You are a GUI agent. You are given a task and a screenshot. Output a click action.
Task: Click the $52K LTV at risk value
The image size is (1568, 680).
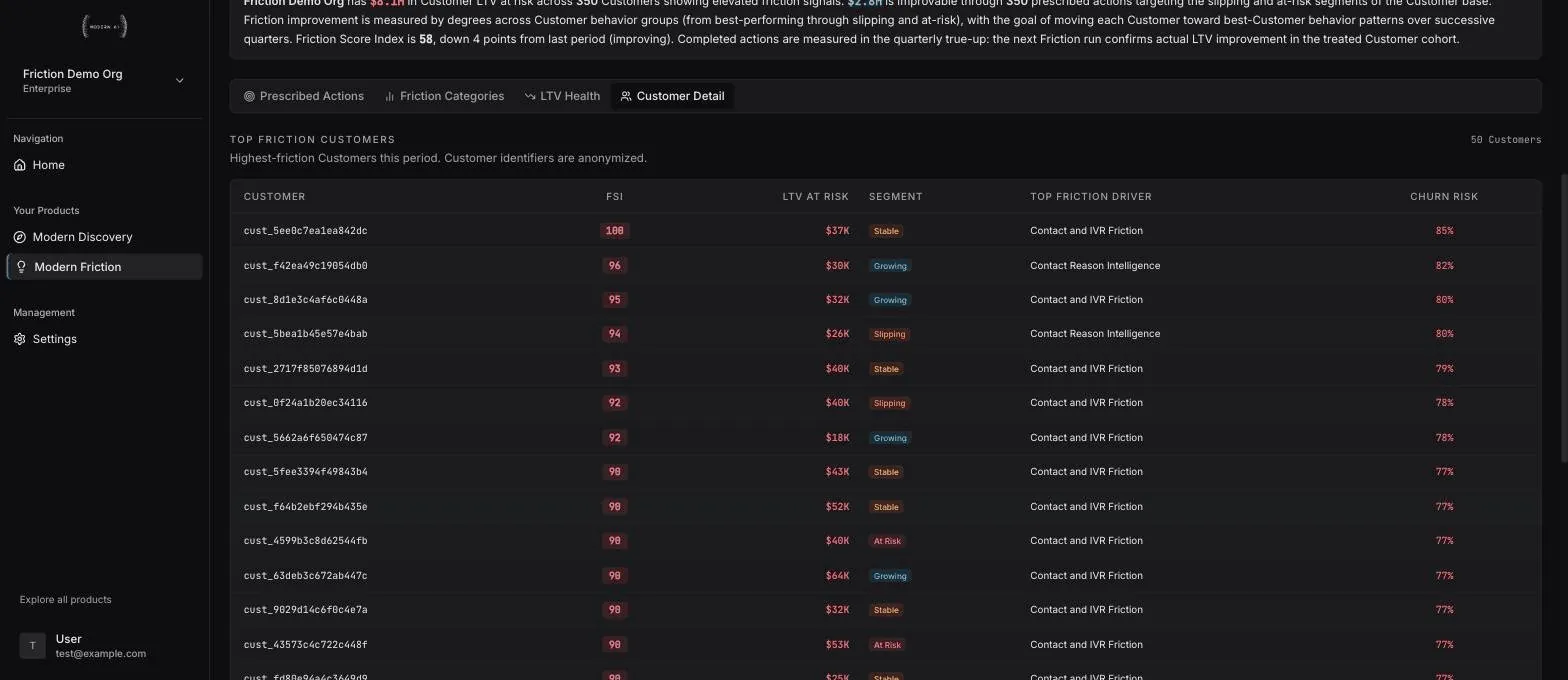(x=837, y=507)
